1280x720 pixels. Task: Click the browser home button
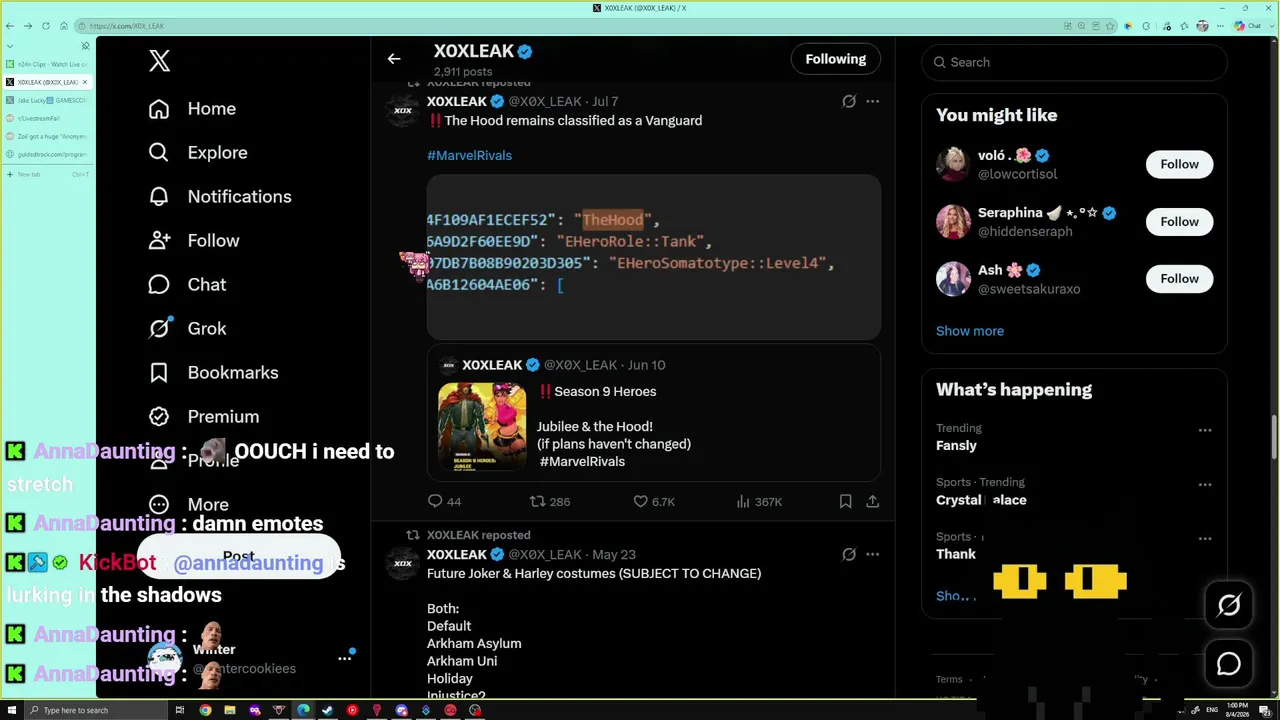(64, 26)
